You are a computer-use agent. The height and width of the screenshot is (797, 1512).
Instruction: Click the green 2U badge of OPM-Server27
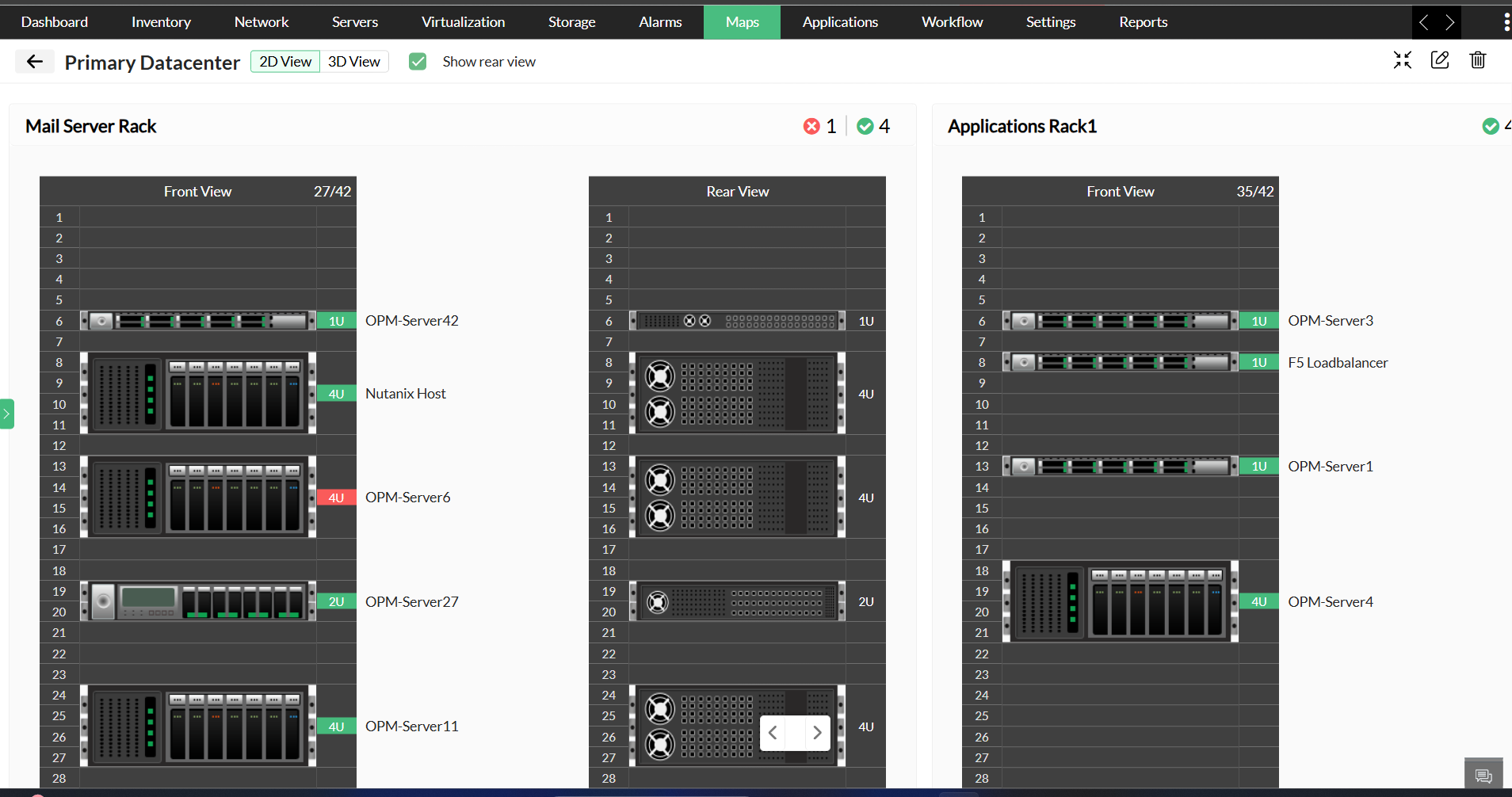(337, 601)
